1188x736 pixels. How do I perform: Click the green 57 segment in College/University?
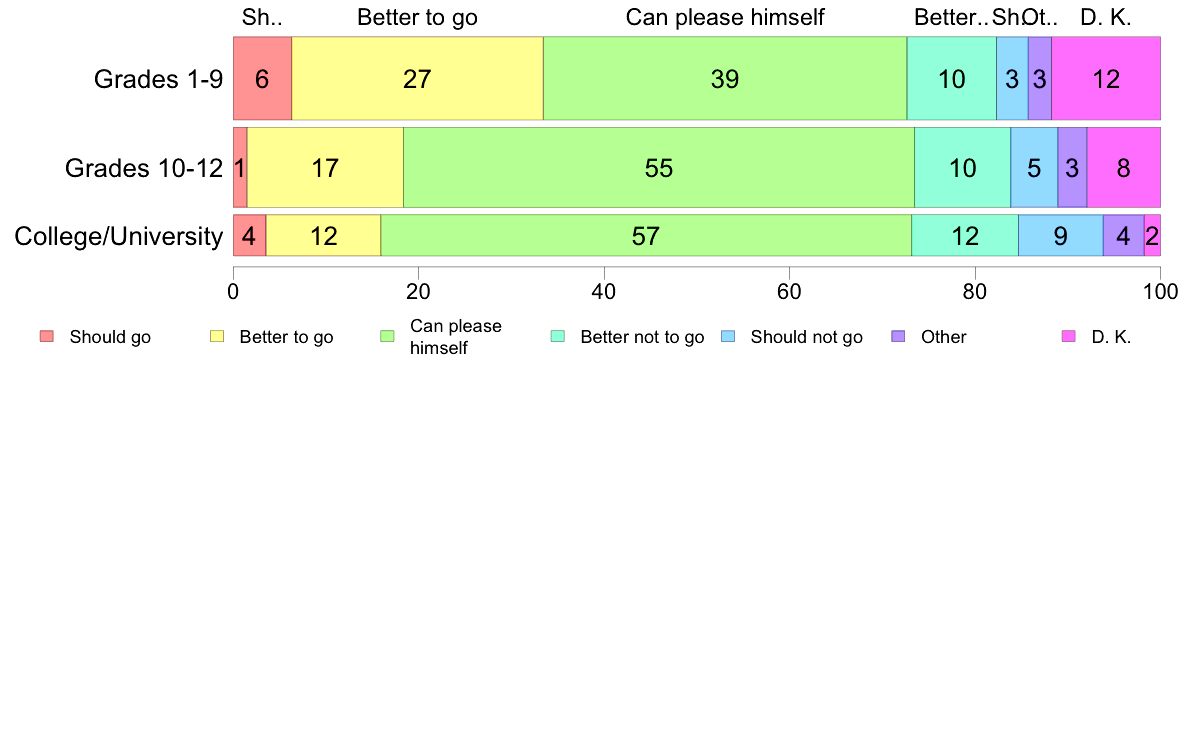tap(646, 236)
